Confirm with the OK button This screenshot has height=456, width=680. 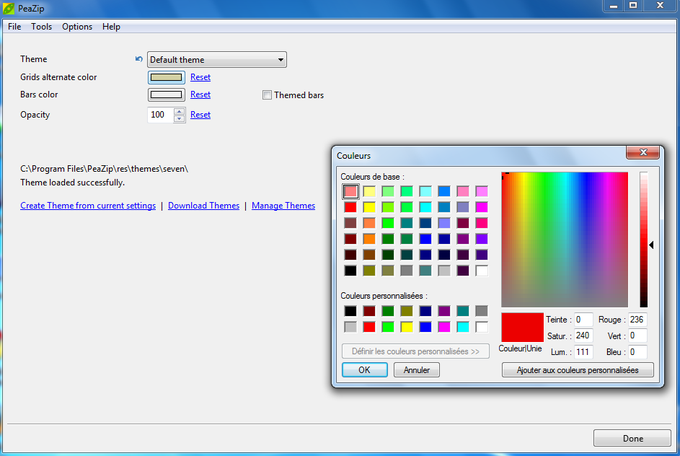pyautogui.click(x=364, y=370)
